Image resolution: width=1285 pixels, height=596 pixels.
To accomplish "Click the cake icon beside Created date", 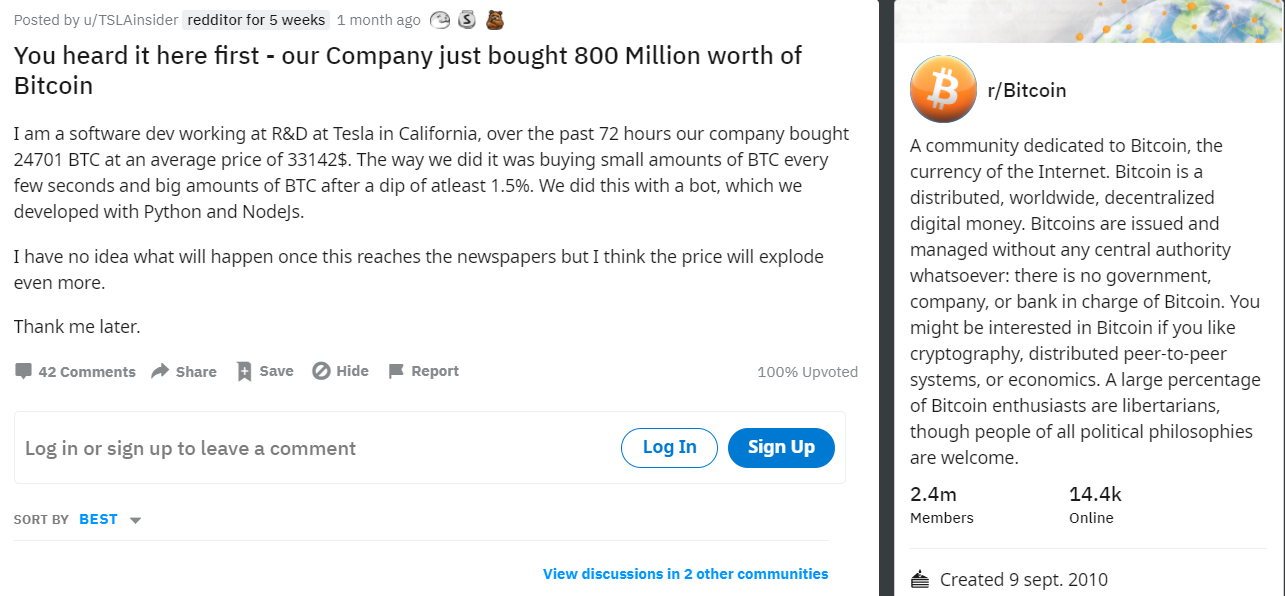I will coord(920,579).
